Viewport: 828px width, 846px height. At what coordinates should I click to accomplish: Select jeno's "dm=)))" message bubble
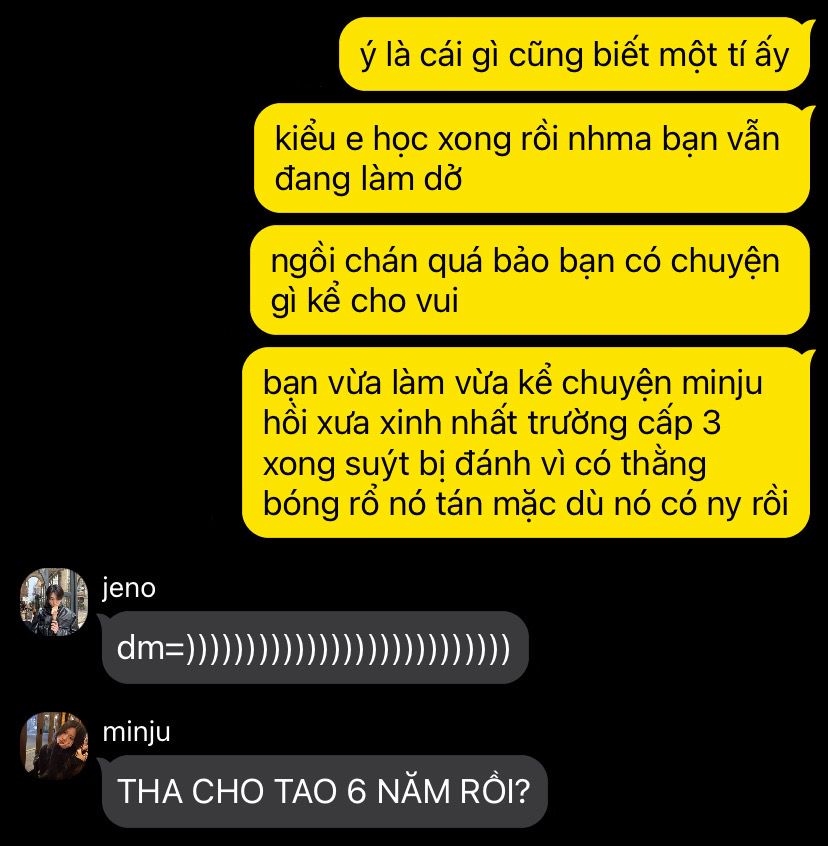pyautogui.click(x=314, y=647)
